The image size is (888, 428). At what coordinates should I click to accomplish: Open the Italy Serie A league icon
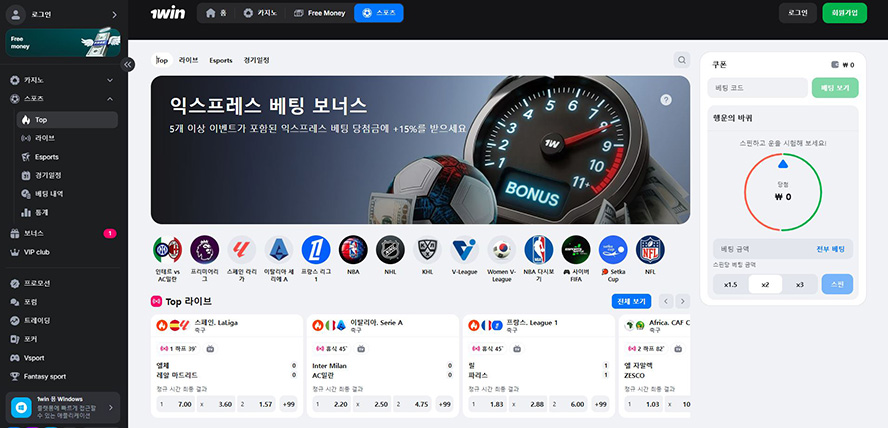(x=279, y=250)
